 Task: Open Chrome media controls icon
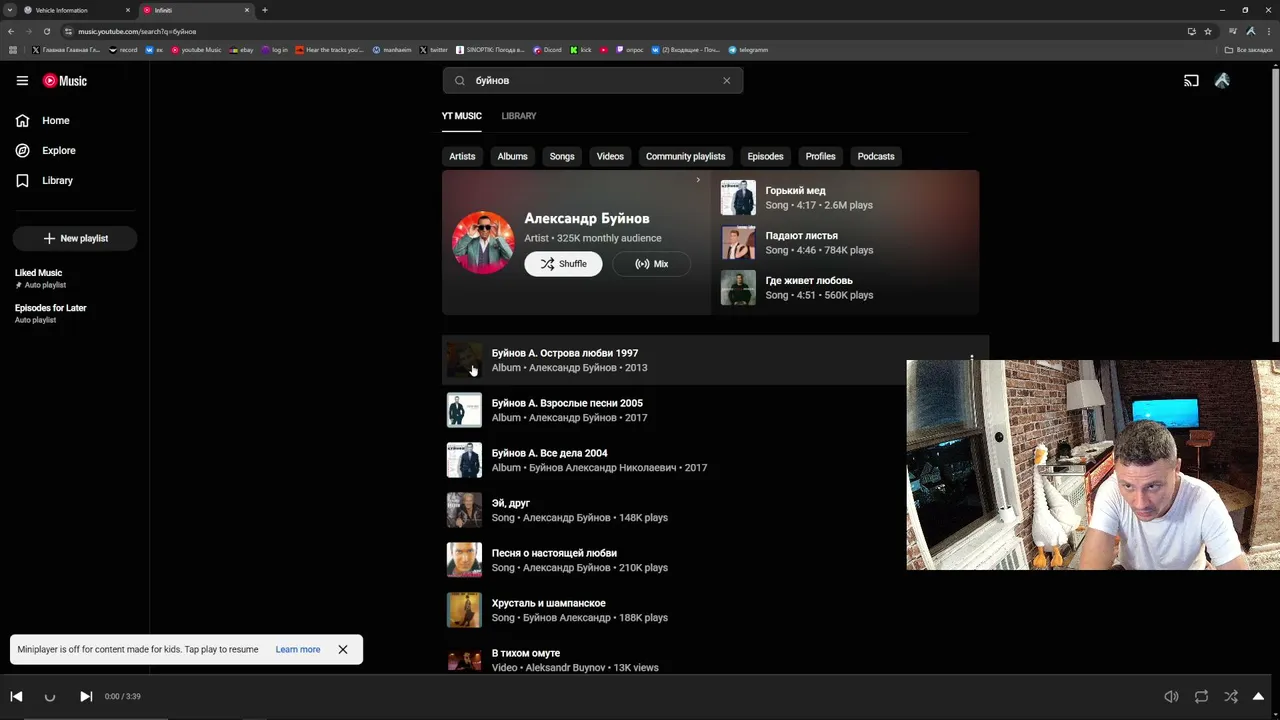pos(1233,31)
